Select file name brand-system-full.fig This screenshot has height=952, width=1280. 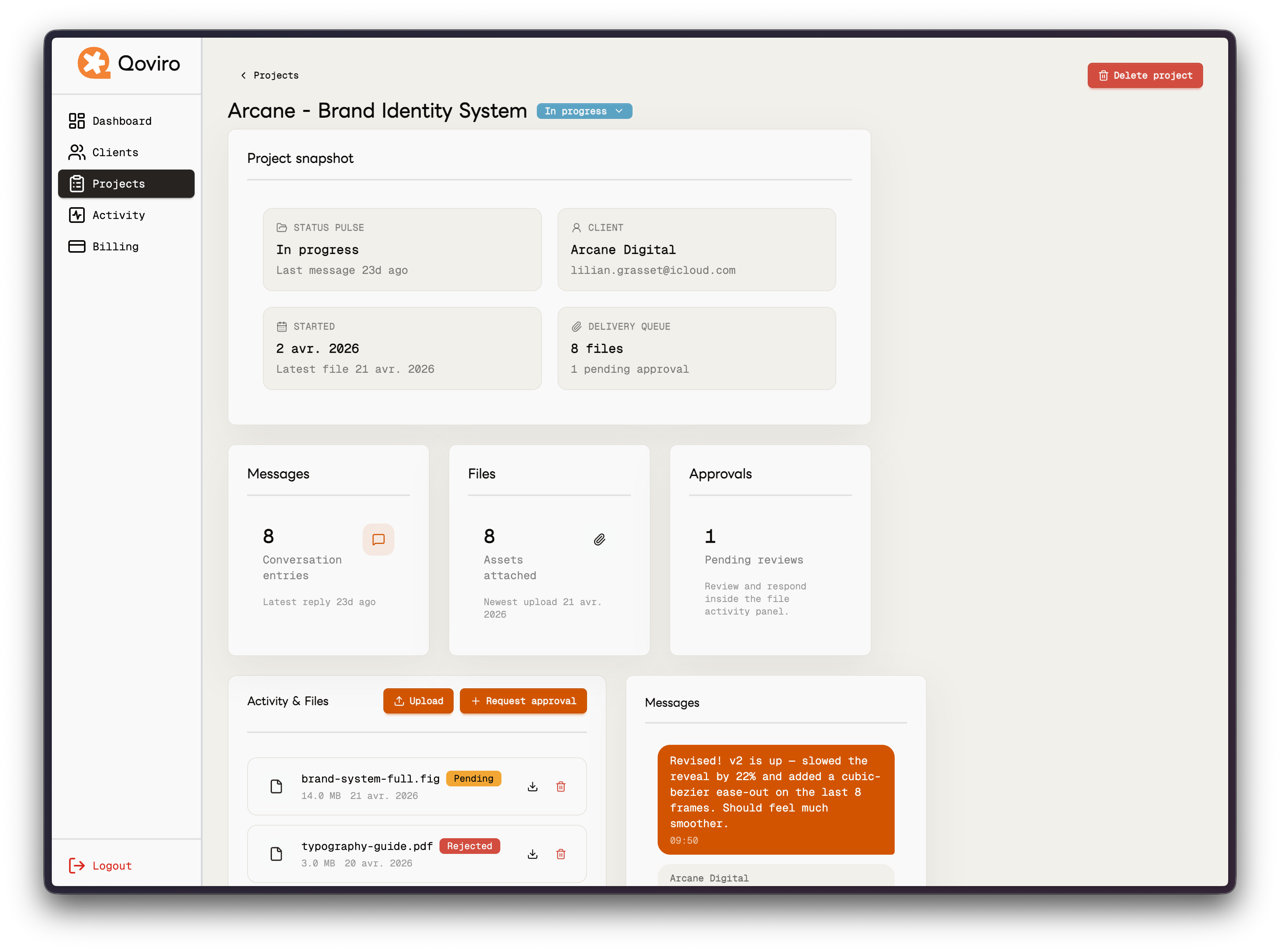click(x=370, y=779)
